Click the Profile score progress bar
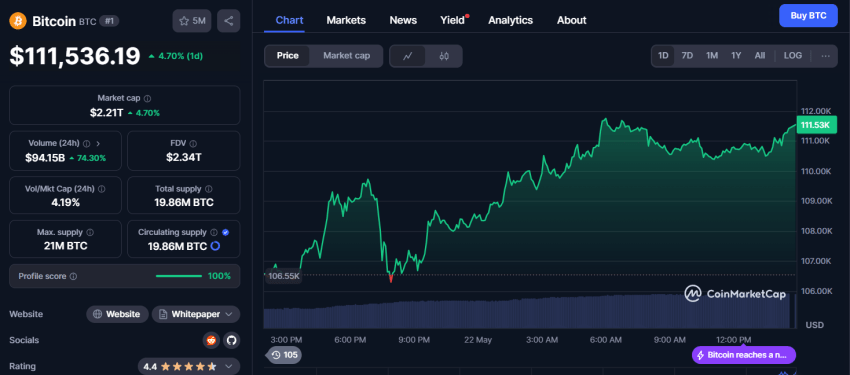Image resolution: width=850 pixels, height=375 pixels. 179,276
